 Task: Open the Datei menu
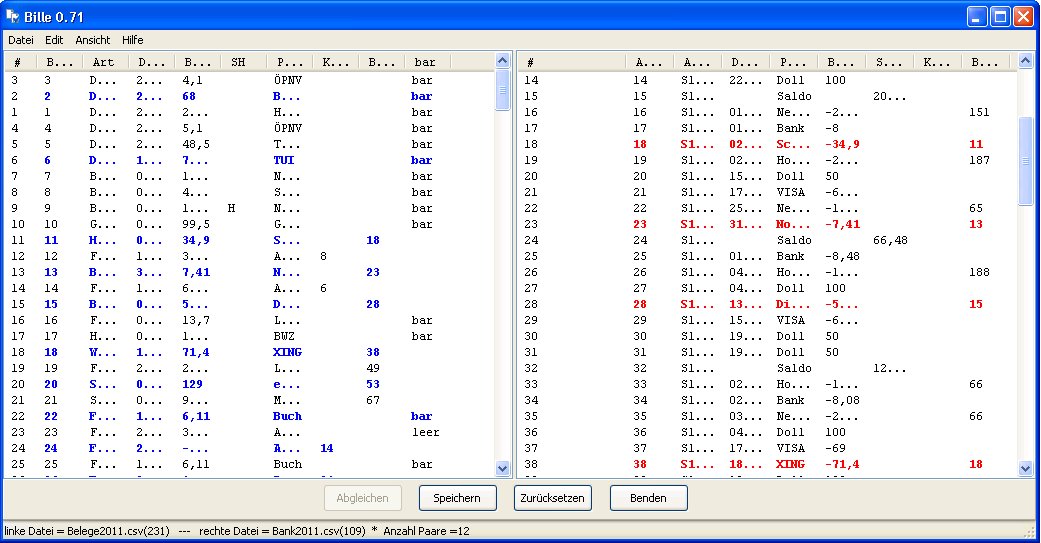[21, 40]
